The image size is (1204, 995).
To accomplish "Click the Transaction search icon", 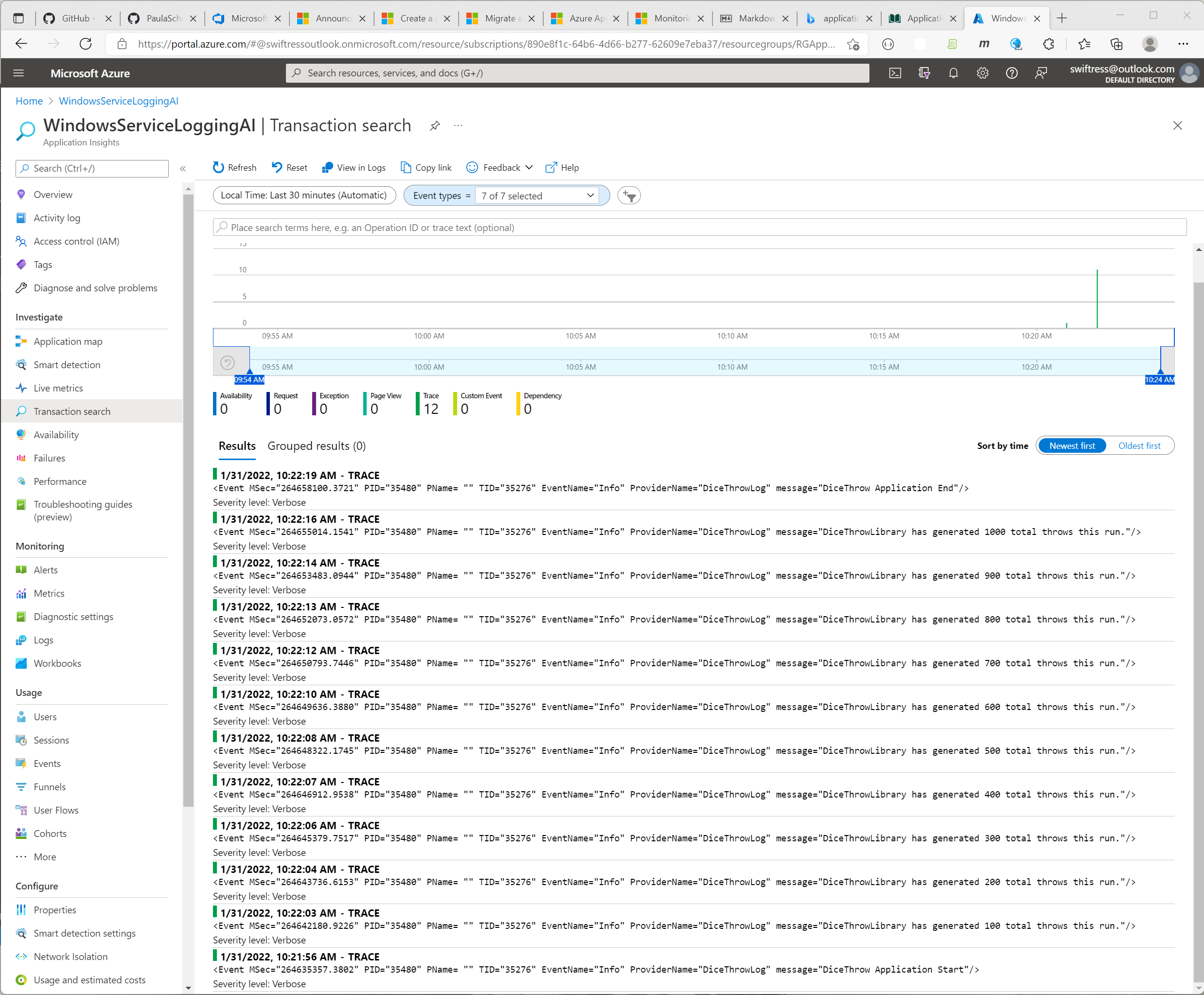I will [x=22, y=410].
